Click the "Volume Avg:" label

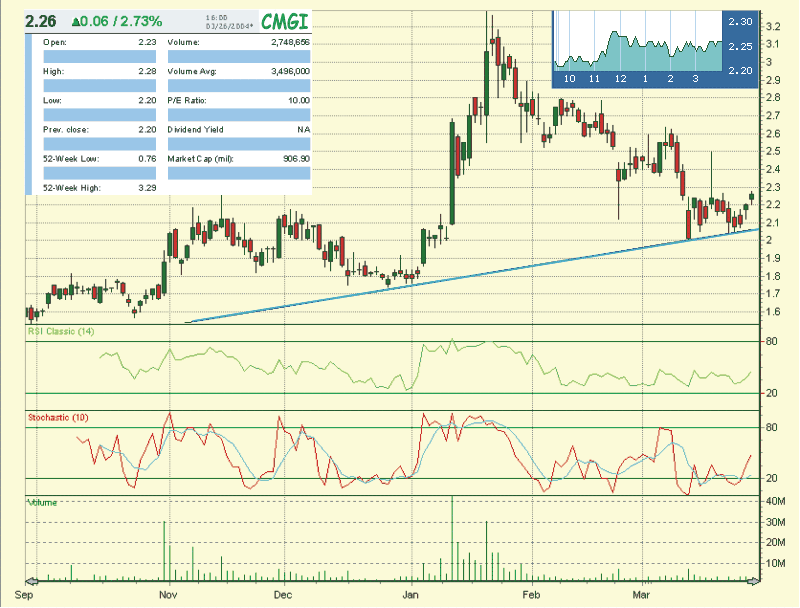(x=192, y=71)
